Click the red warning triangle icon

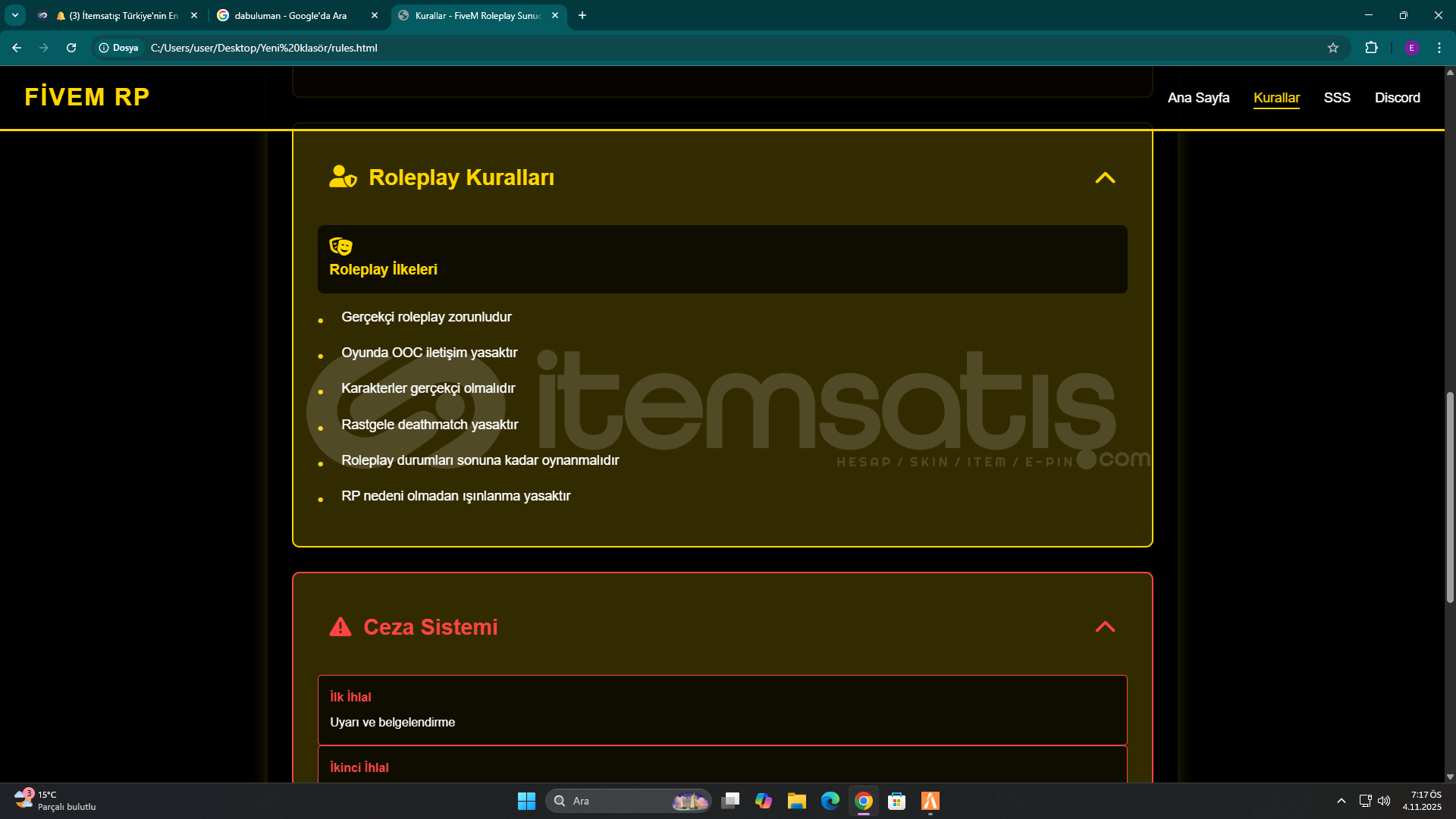click(340, 627)
